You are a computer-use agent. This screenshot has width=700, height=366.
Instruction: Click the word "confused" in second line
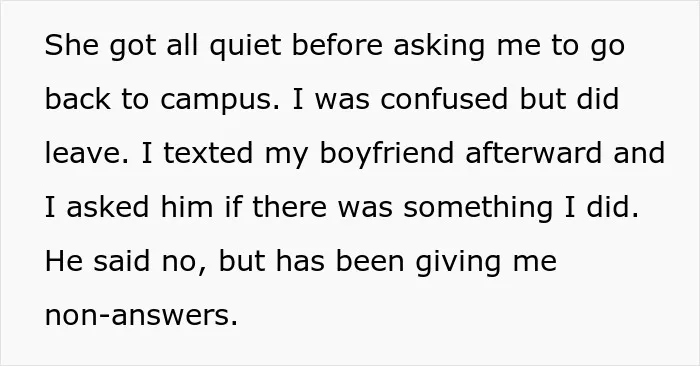click(444, 99)
